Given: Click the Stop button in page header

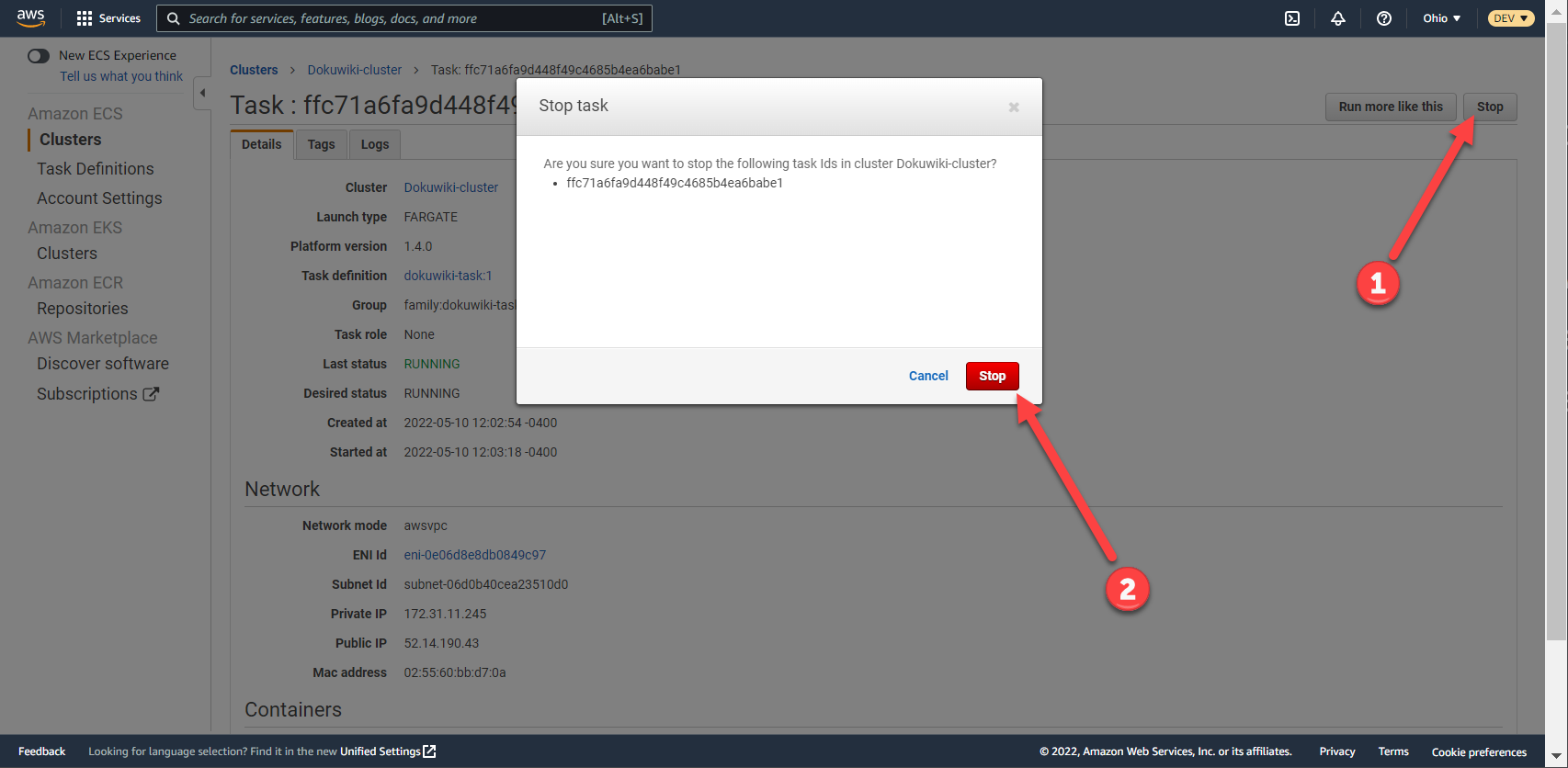Looking at the screenshot, I should coord(1490,107).
